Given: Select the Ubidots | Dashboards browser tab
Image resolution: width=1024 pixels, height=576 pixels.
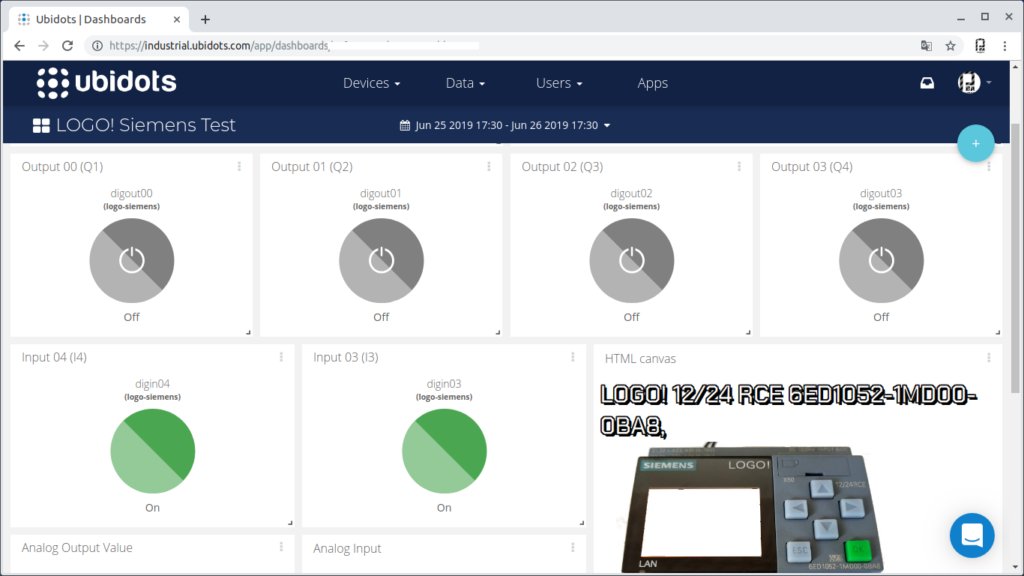Looking at the screenshot, I should [99, 20].
